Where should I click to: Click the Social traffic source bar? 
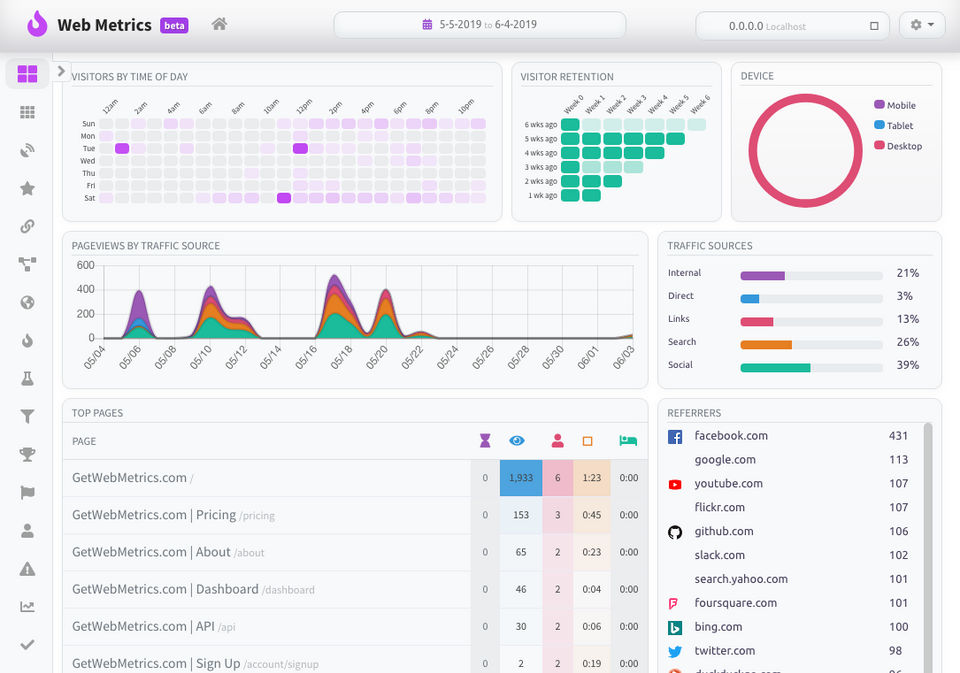point(811,368)
